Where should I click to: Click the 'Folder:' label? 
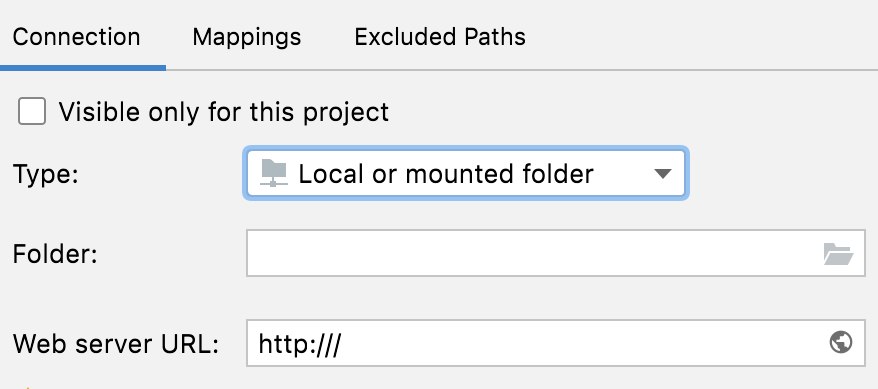[55, 254]
